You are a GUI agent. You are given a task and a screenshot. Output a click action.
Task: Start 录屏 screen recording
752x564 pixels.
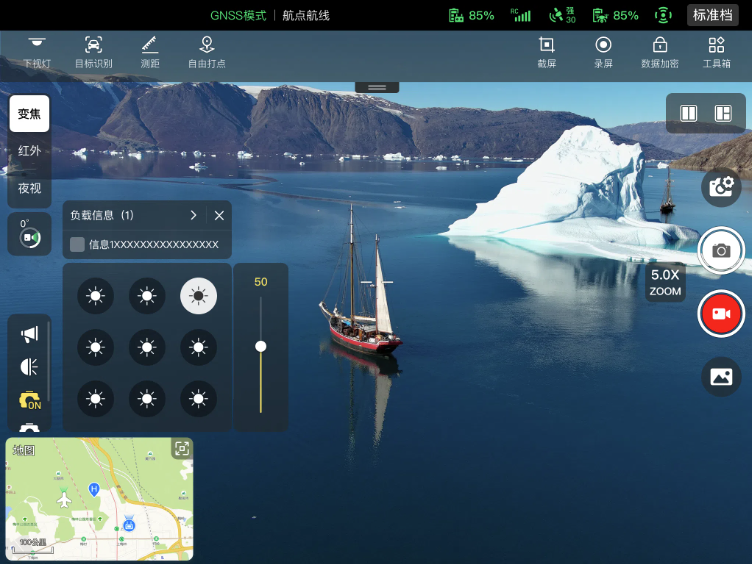pos(603,51)
